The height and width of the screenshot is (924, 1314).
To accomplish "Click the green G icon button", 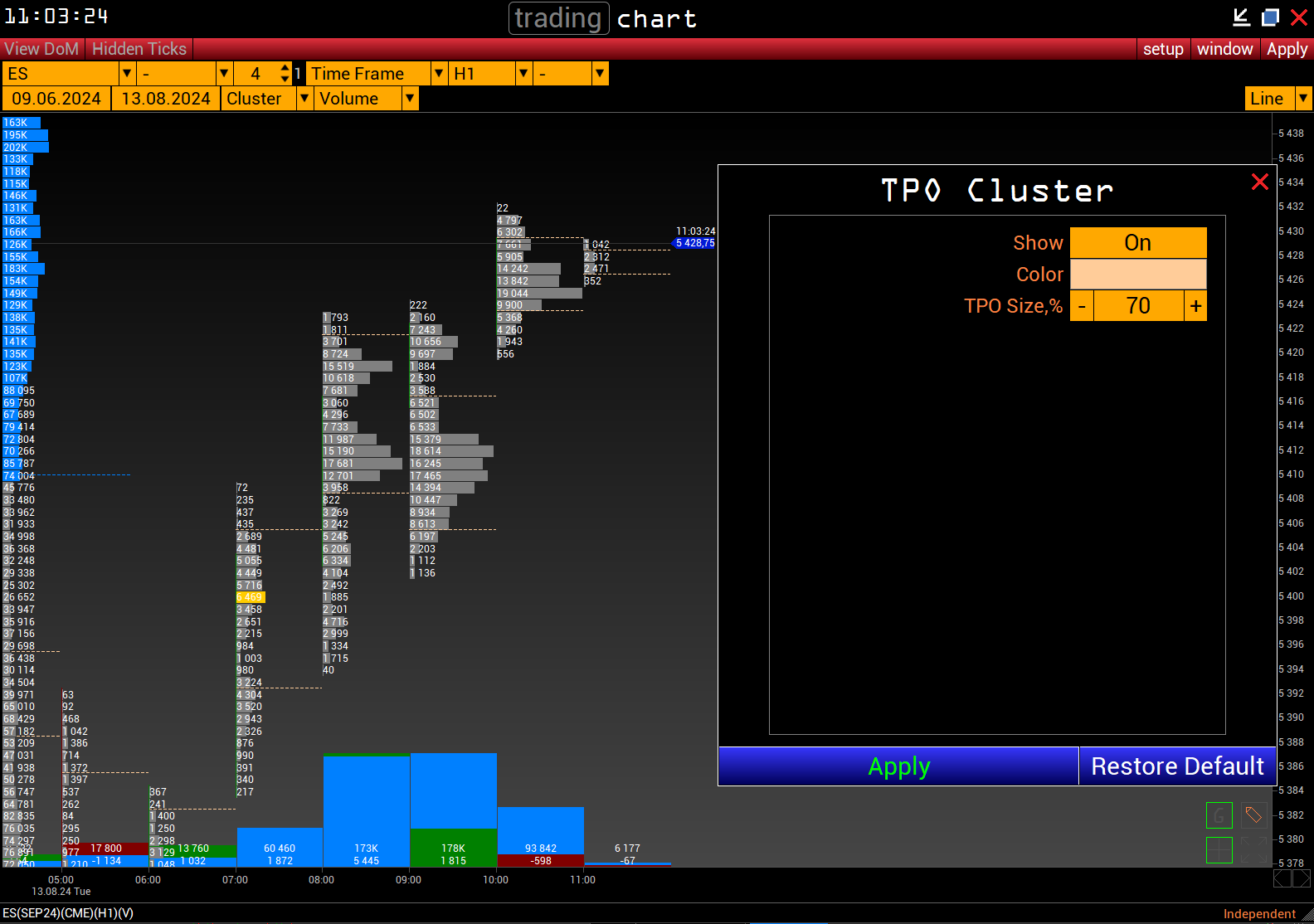I will pos(1219,815).
